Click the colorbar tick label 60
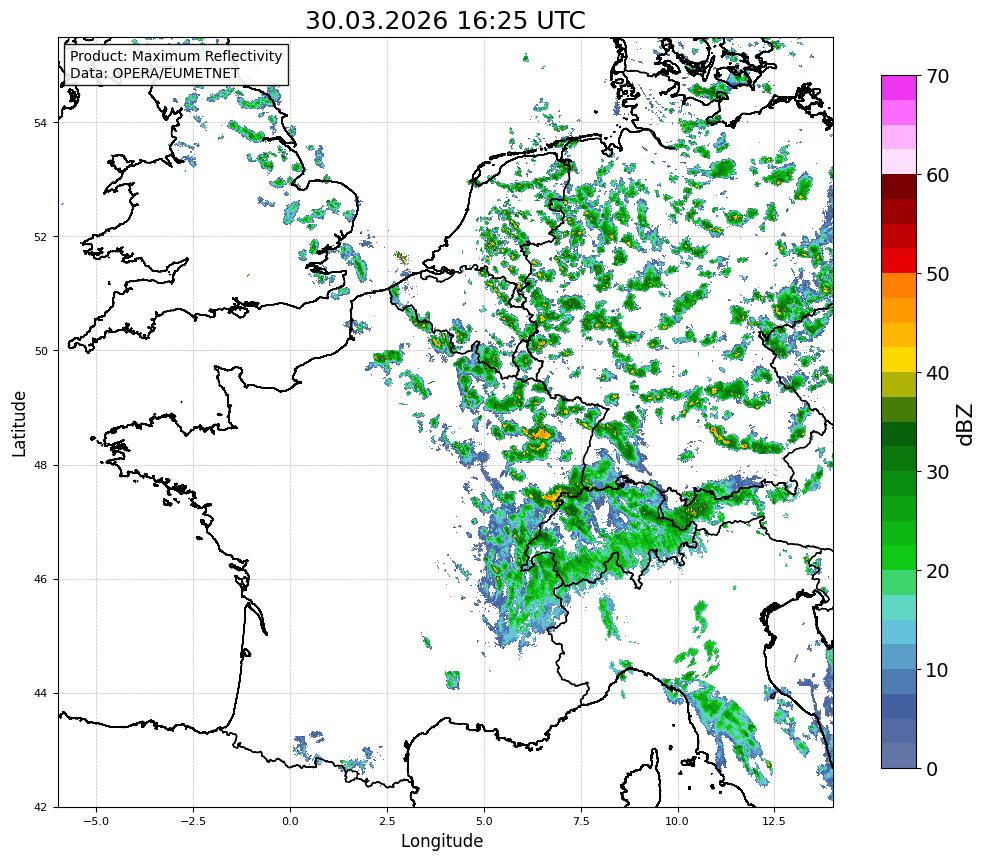Viewport: 985px width, 860px height. tap(937, 175)
